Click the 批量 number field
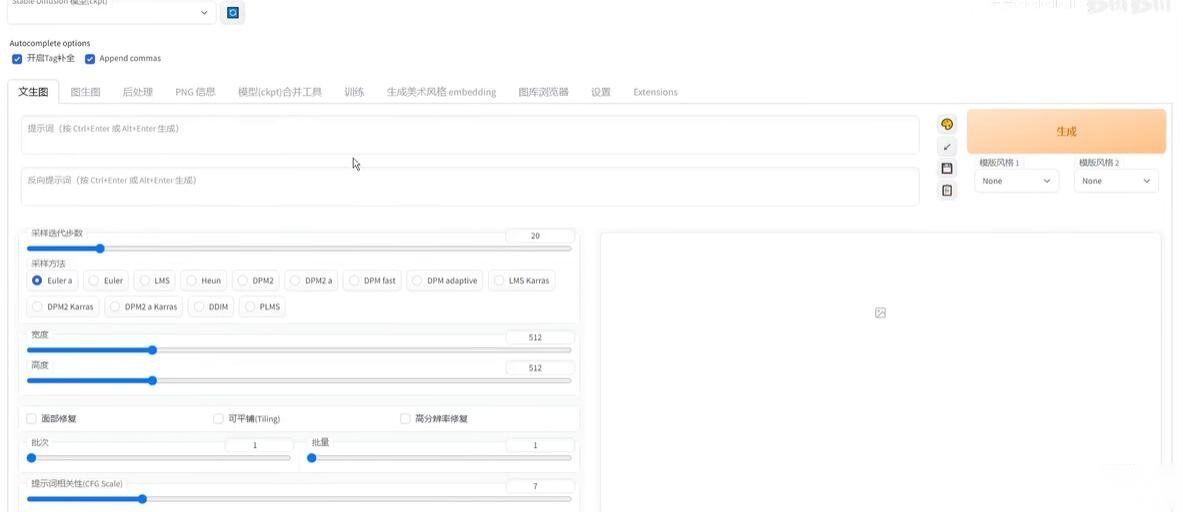 coord(539,446)
